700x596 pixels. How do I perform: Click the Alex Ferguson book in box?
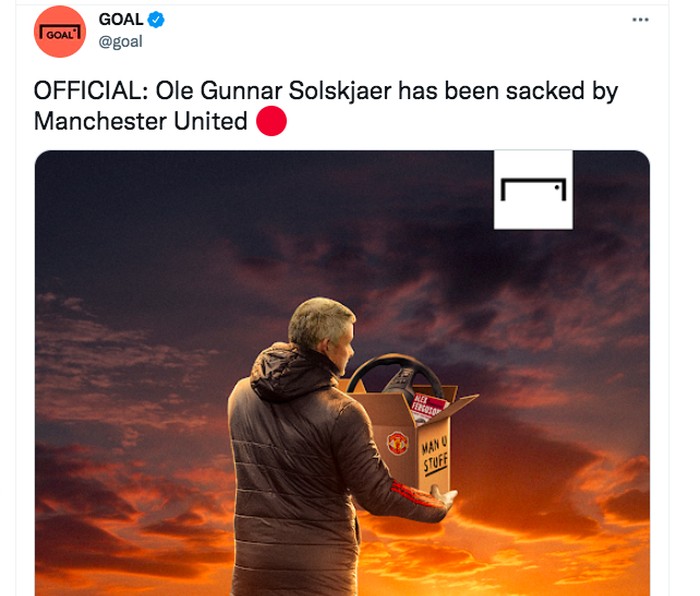[428, 408]
